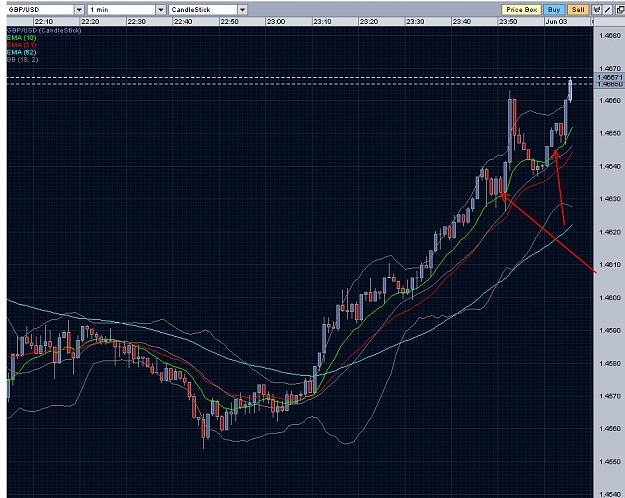Viewport: 625px width, 498px height.
Task: Click the 1.4620 price axis label
Action: pos(610,232)
